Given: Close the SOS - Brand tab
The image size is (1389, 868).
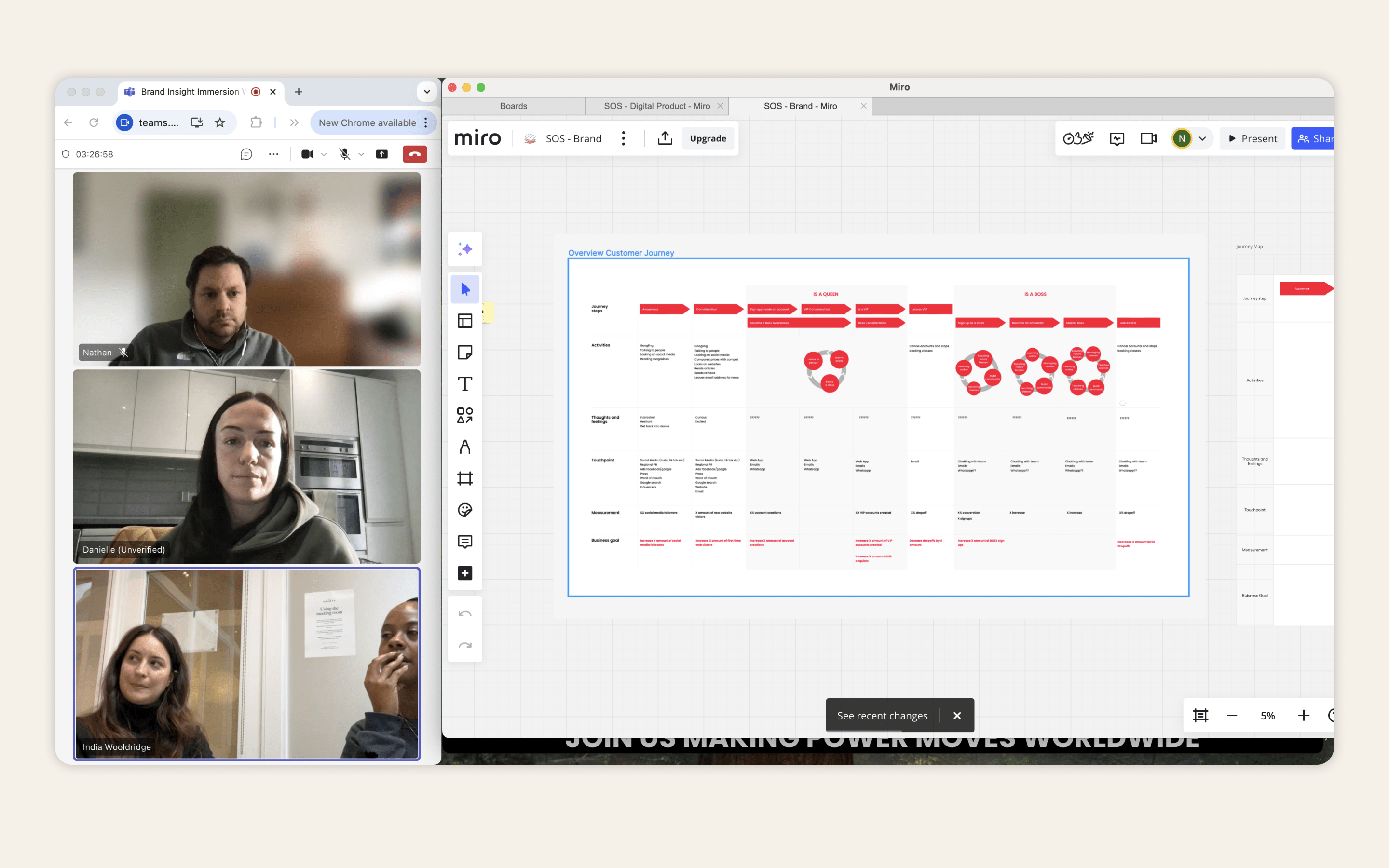Looking at the screenshot, I should (x=863, y=106).
